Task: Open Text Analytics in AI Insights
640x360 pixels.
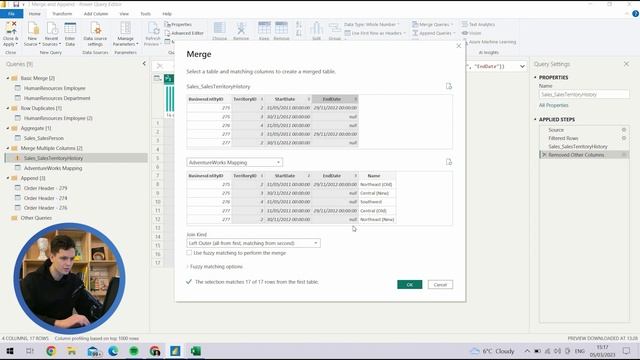Action: point(478,24)
